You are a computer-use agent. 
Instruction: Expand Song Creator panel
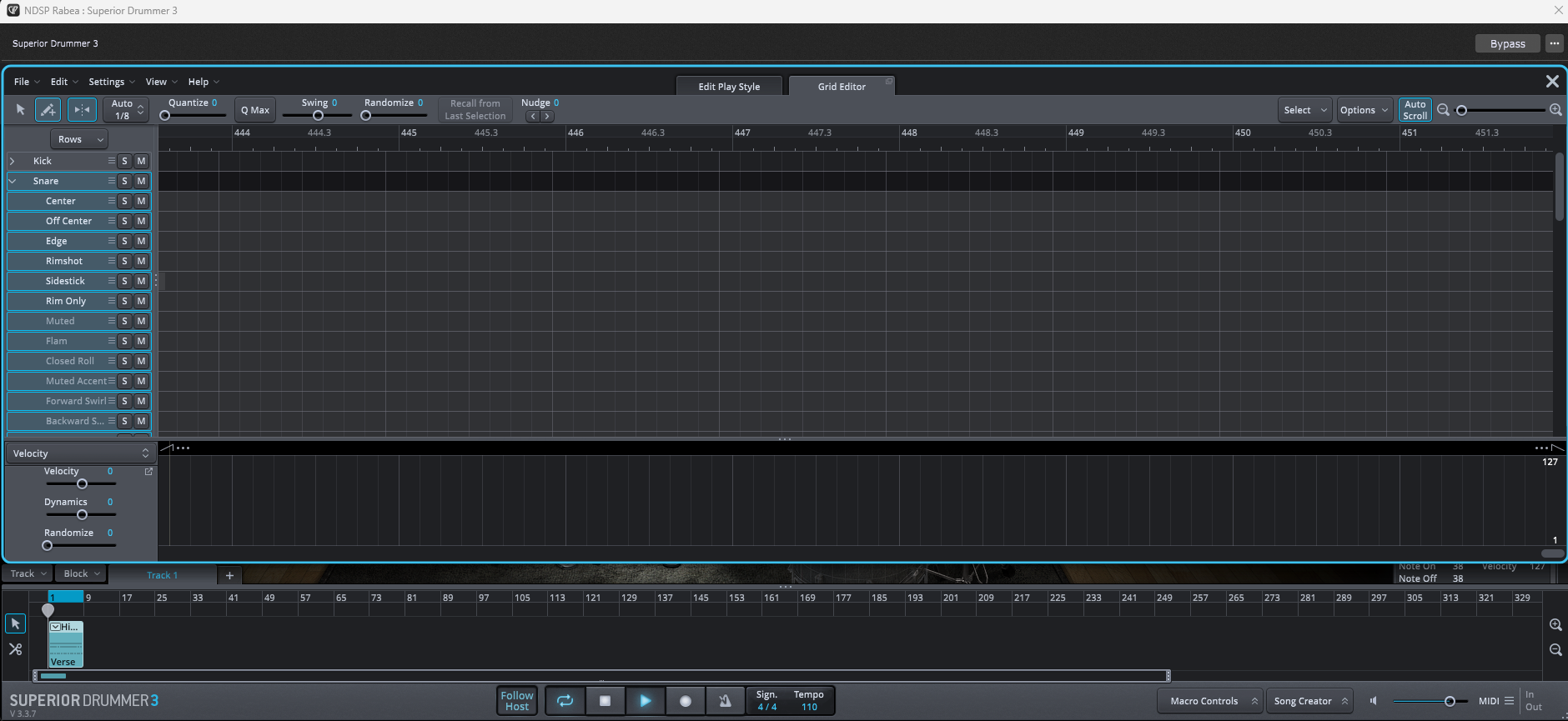1310,701
